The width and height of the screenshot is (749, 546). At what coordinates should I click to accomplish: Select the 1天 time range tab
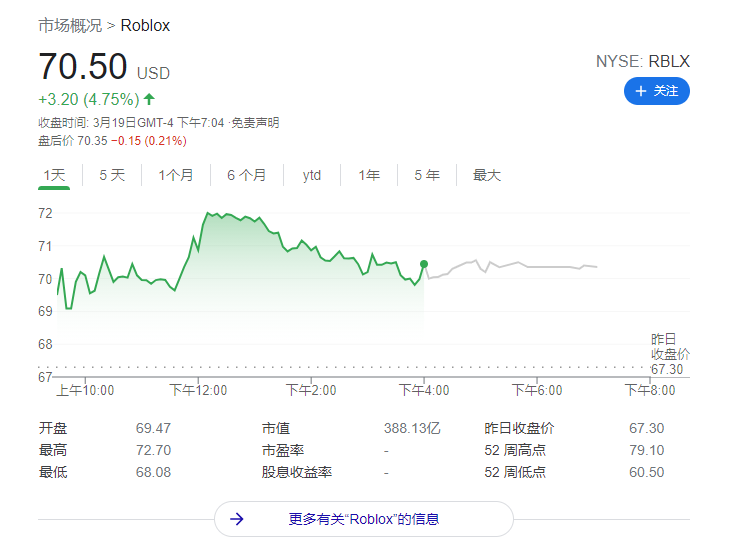point(54,175)
